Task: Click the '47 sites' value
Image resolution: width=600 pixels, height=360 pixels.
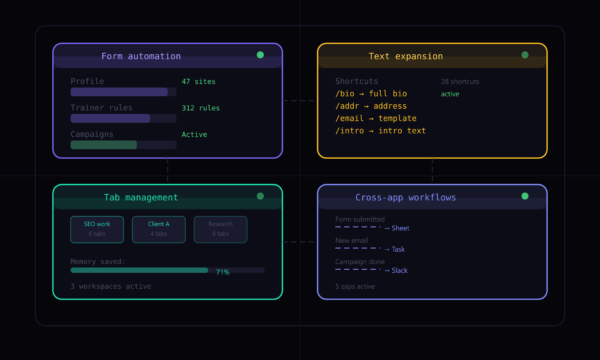Action: [198, 81]
